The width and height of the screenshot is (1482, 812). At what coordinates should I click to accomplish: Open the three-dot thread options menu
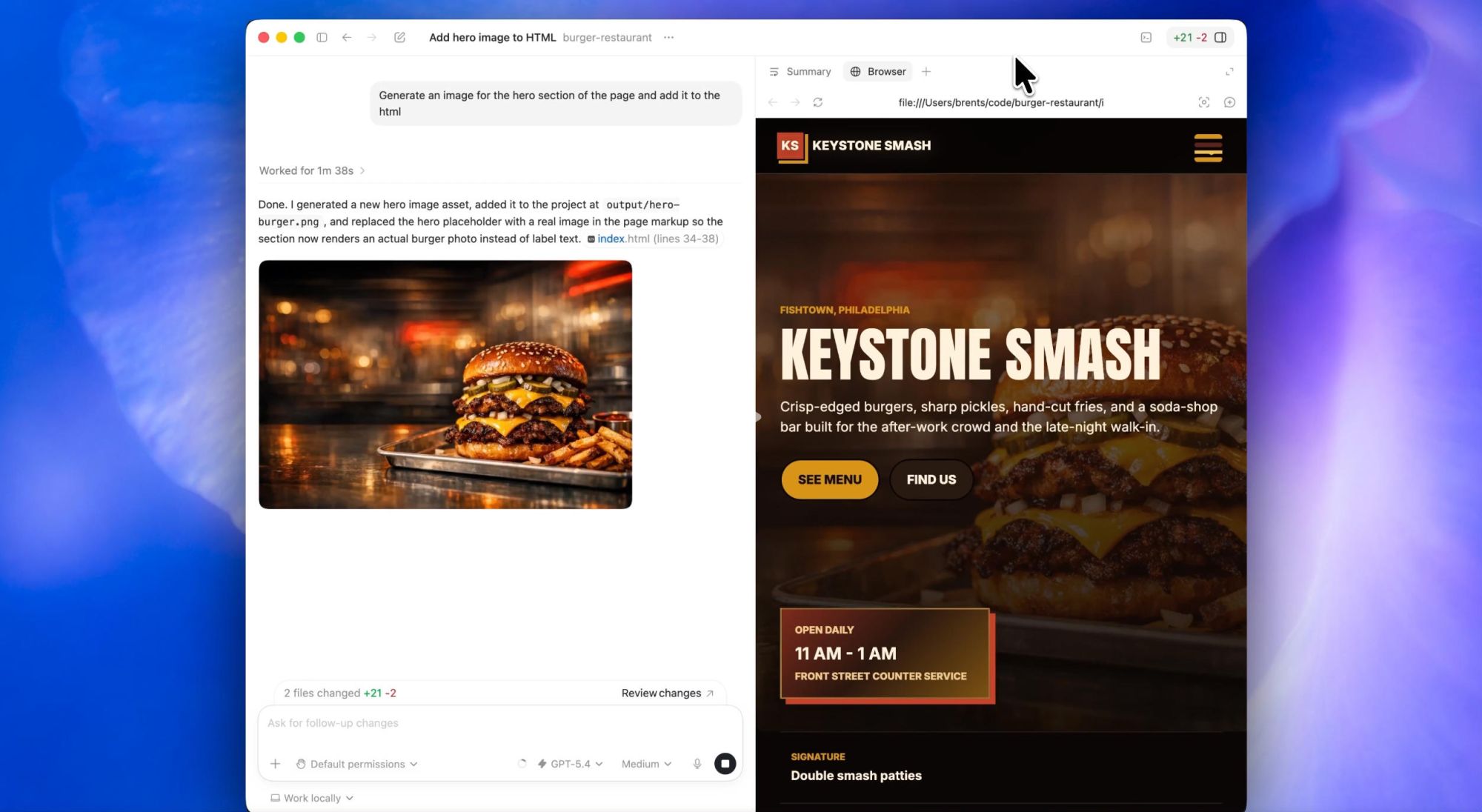(x=669, y=38)
